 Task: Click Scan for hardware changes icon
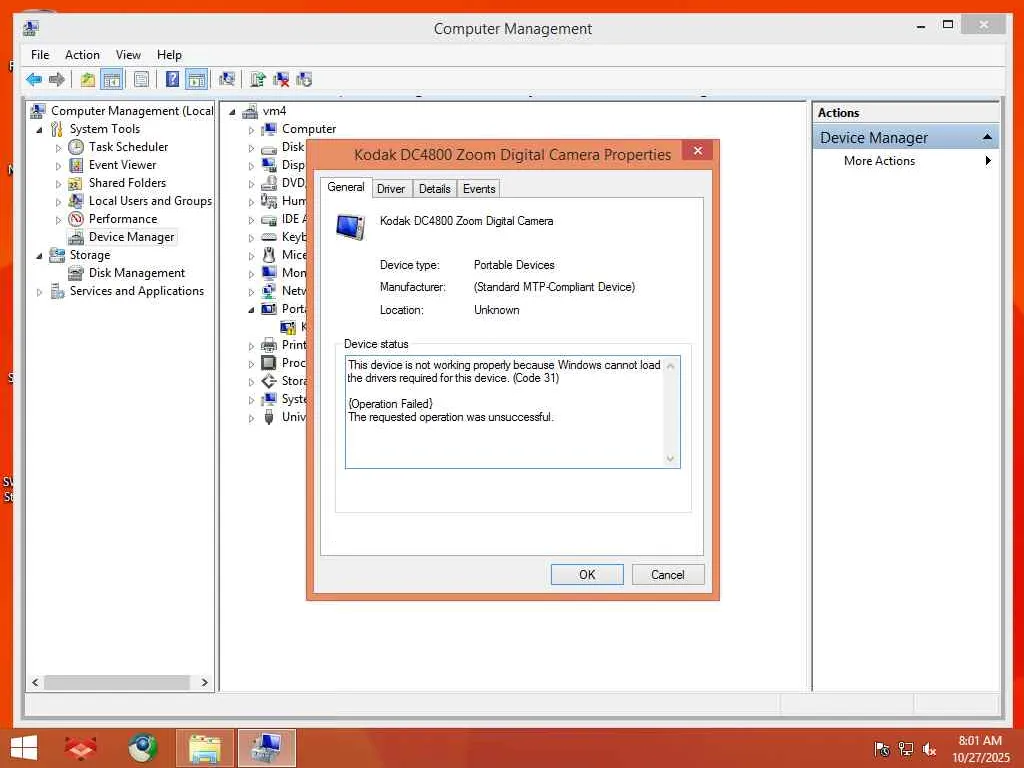227,80
